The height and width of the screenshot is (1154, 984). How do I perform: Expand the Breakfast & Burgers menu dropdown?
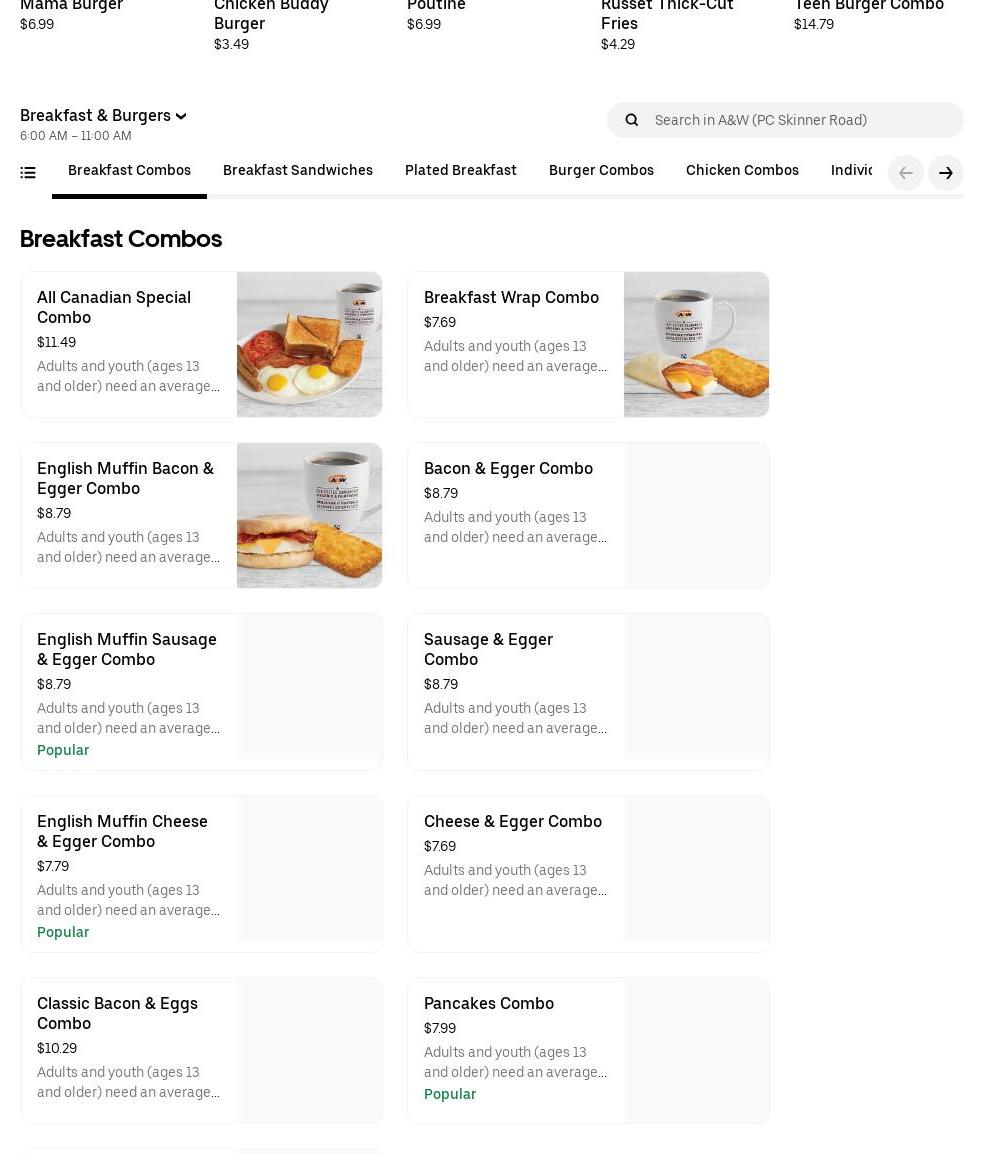pos(103,116)
